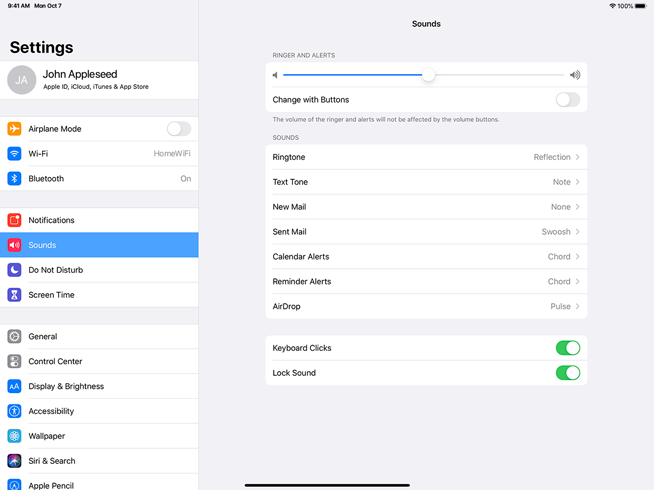The height and width of the screenshot is (490, 654).
Task: Turn off Keyboard Clicks switch
Action: [568, 348]
